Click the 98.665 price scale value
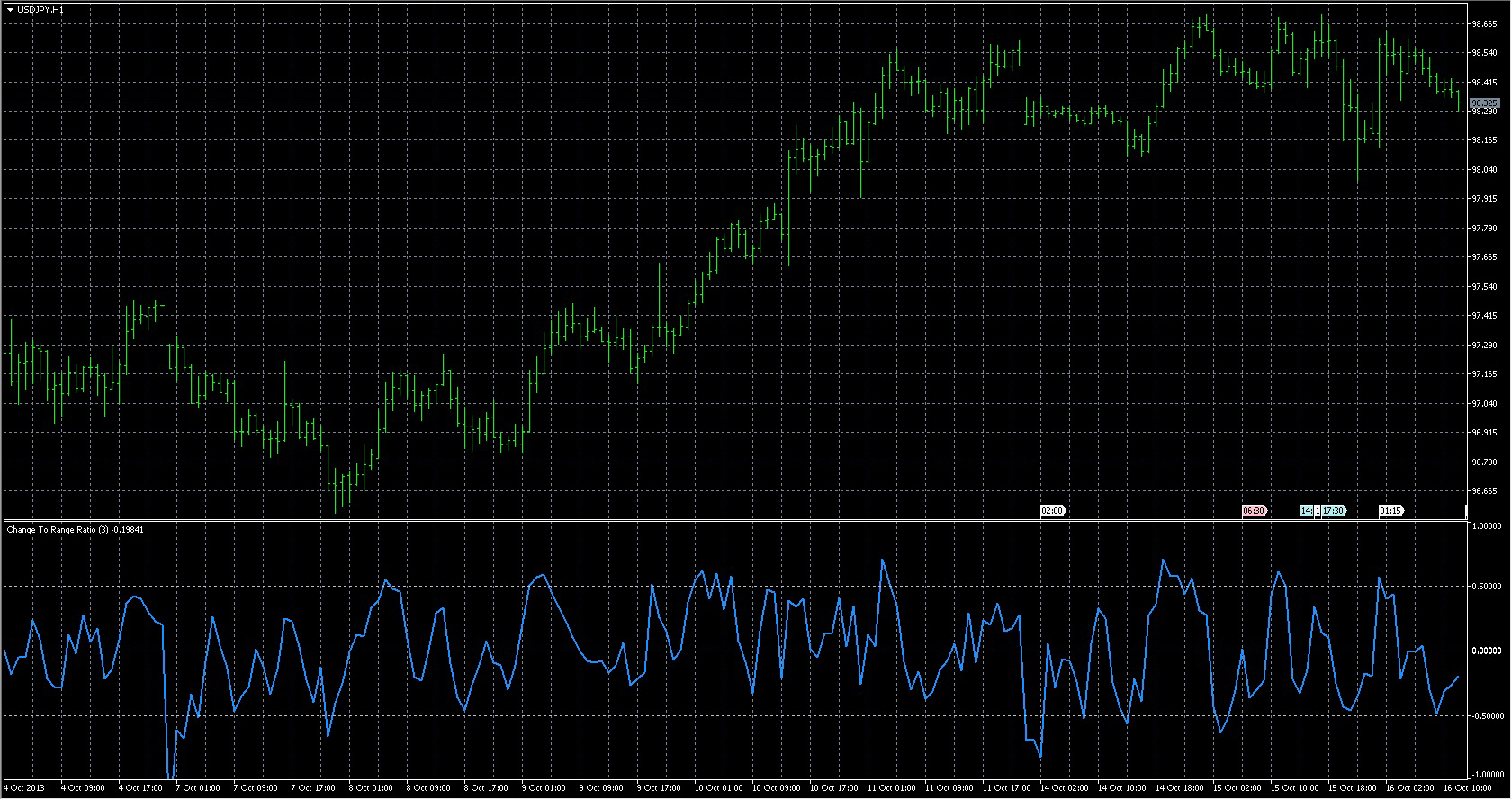This screenshot has height=799, width=1512. coord(1483,24)
